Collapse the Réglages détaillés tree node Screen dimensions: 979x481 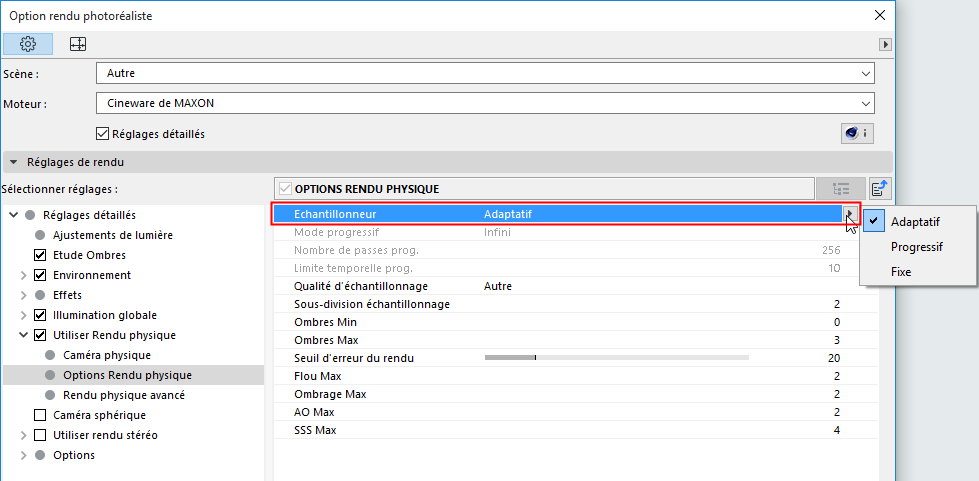tap(14, 215)
